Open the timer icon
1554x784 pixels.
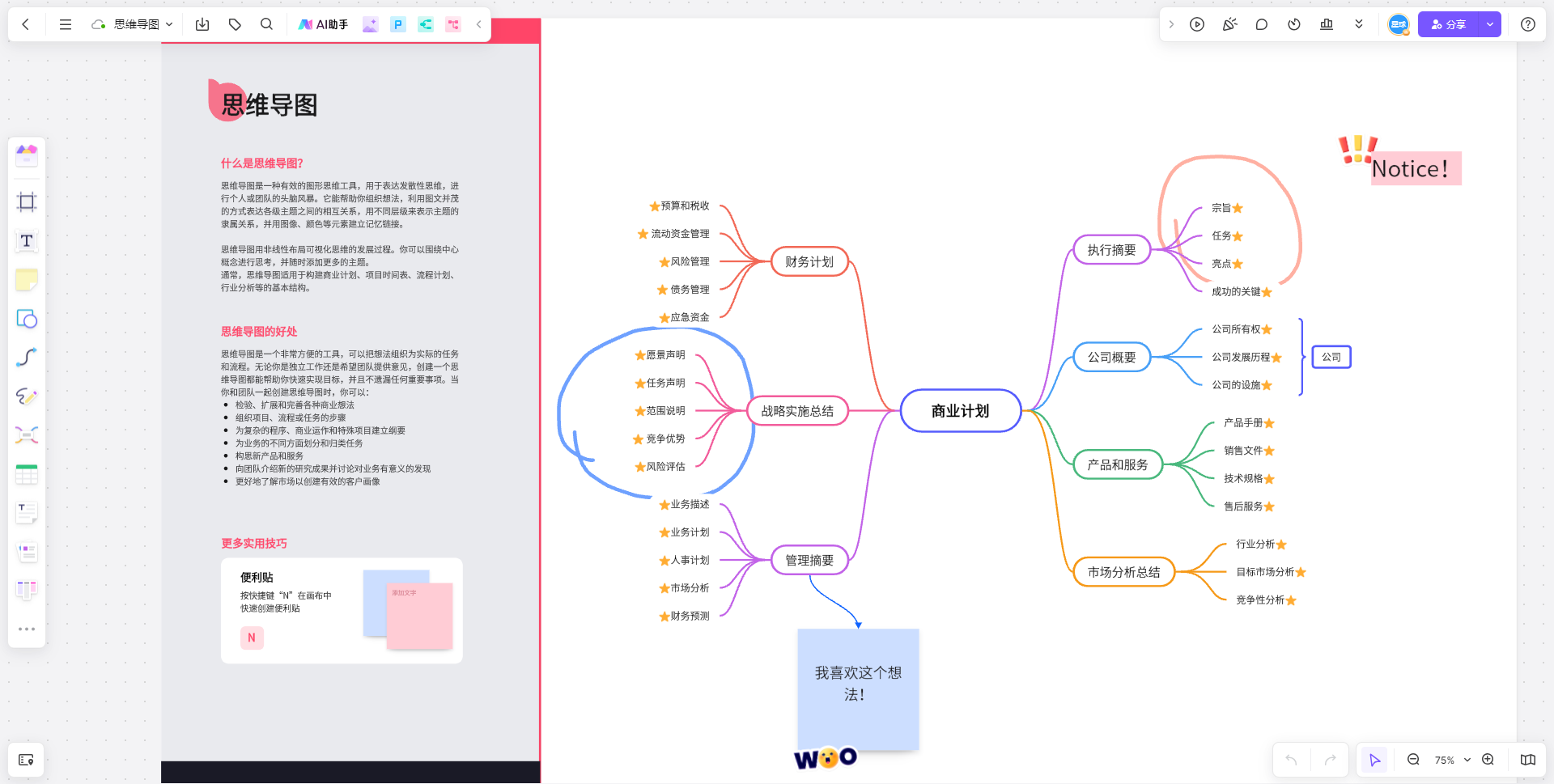[x=1294, y=24]
